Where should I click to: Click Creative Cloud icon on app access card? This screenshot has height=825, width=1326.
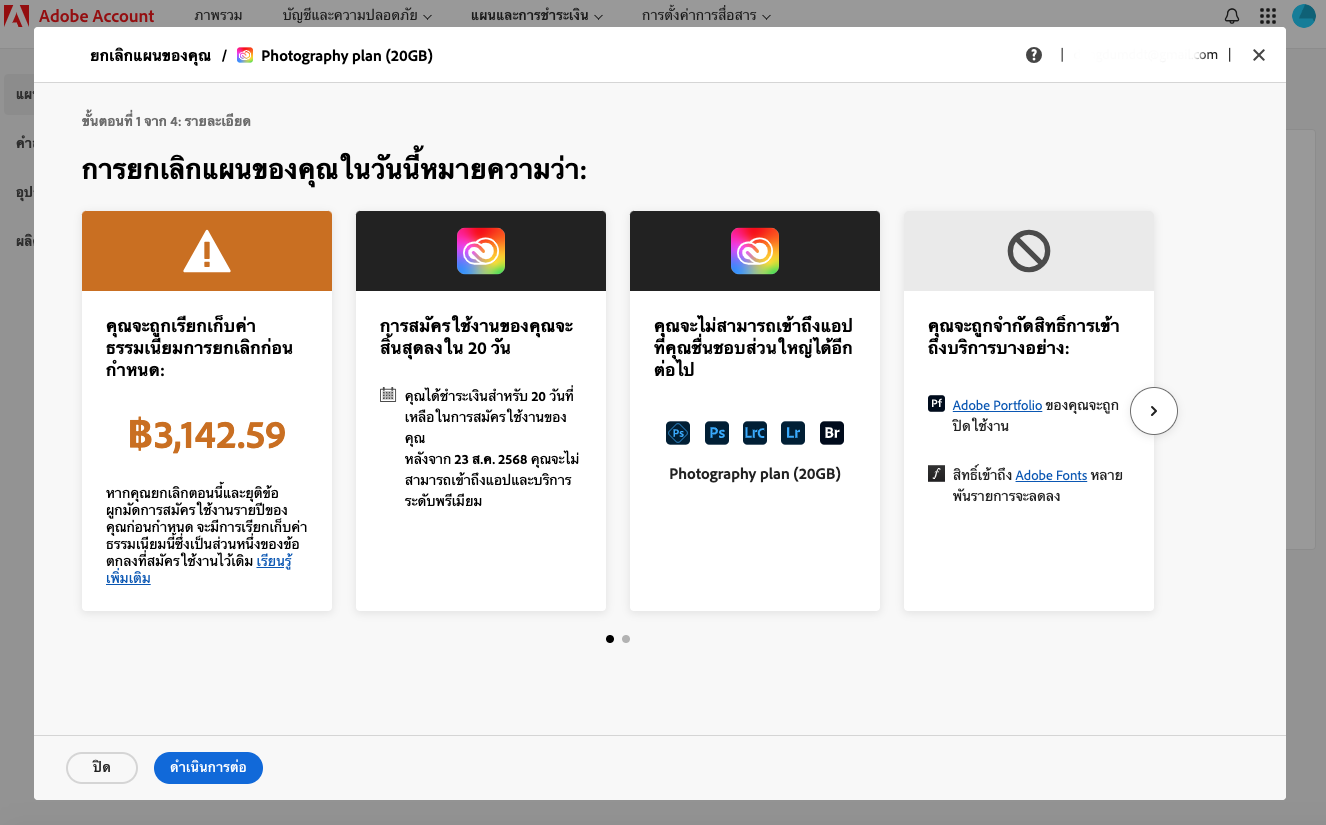[755, 251]
